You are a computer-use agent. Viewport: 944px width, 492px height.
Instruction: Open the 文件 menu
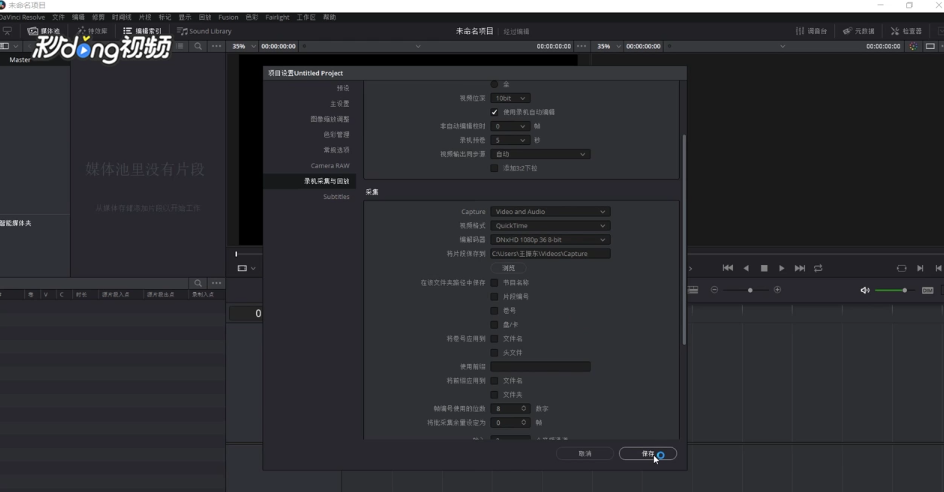(x=58, y=17)
